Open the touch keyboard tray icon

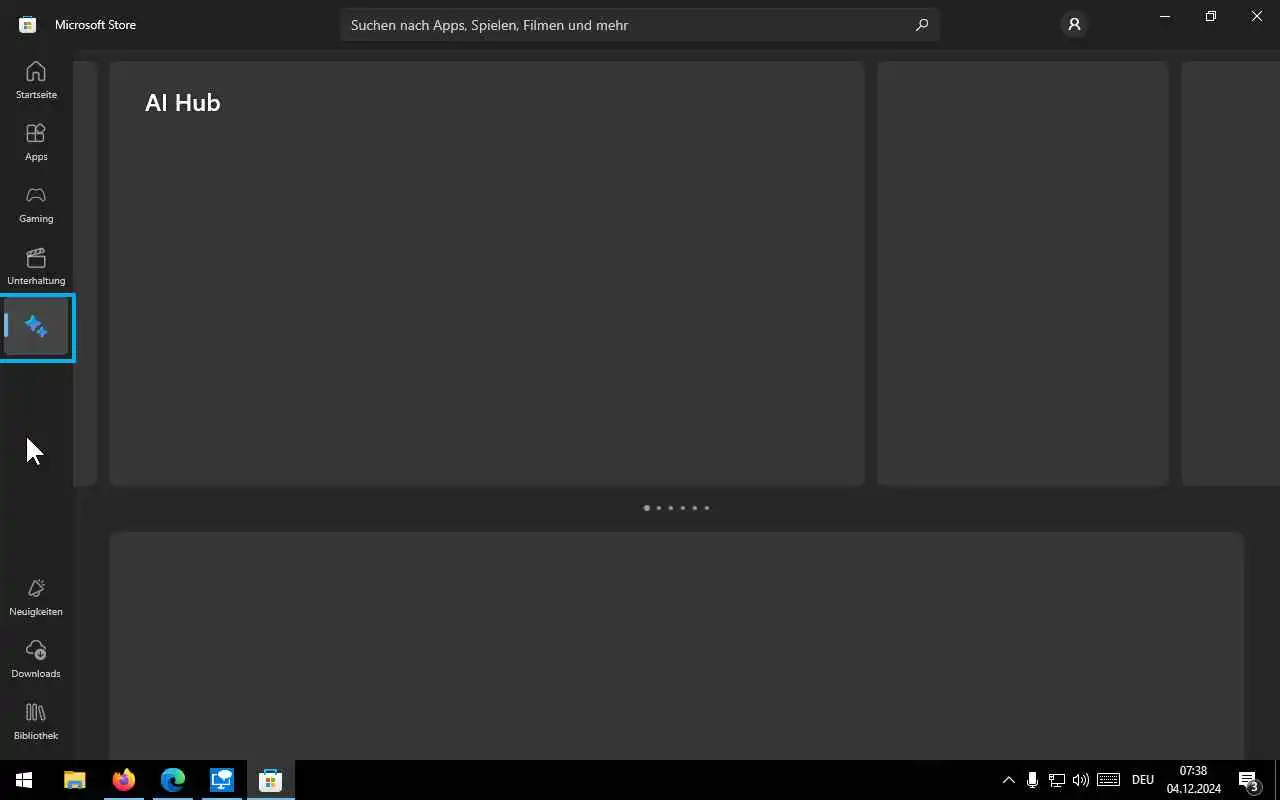1108,780
